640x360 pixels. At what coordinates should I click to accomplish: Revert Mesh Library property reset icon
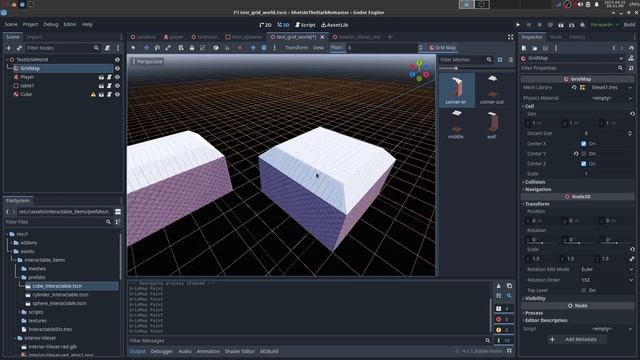point(574,88)
